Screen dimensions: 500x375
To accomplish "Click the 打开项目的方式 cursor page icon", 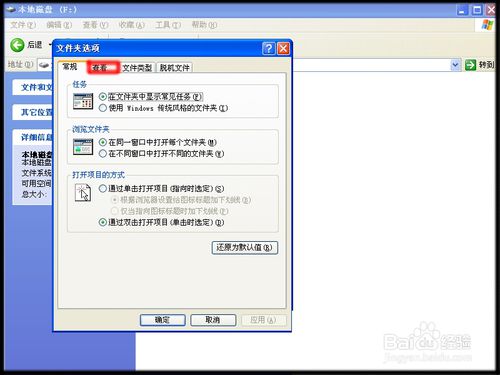I will point(83,193).
